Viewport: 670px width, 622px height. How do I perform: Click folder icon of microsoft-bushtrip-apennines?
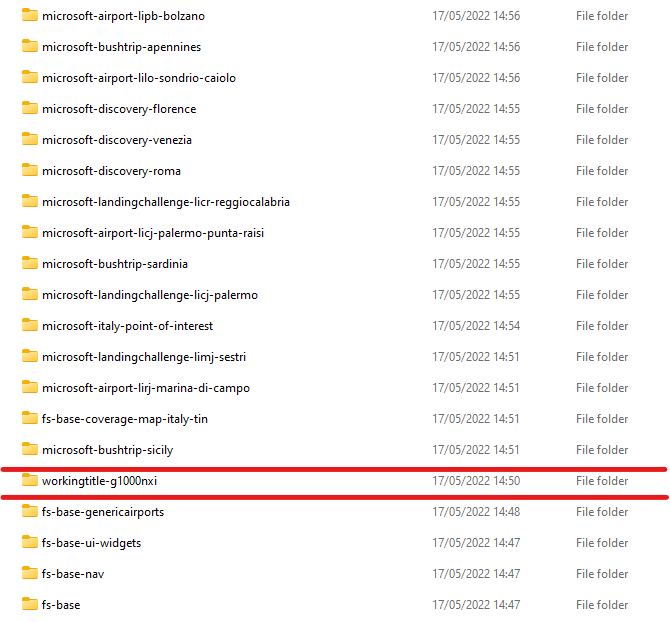click(x=29, y=46)
